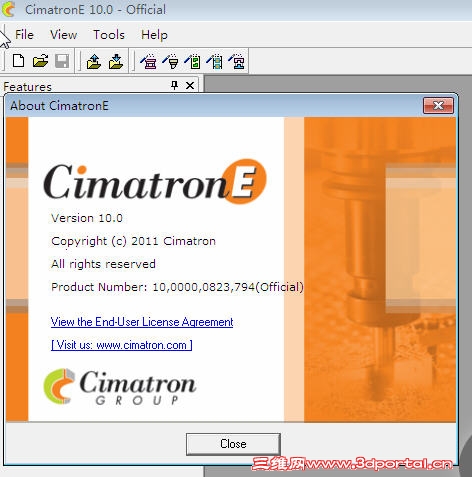Click the 'About CimatronE' dialog title

pyautogui.click(x=59, y=106)
